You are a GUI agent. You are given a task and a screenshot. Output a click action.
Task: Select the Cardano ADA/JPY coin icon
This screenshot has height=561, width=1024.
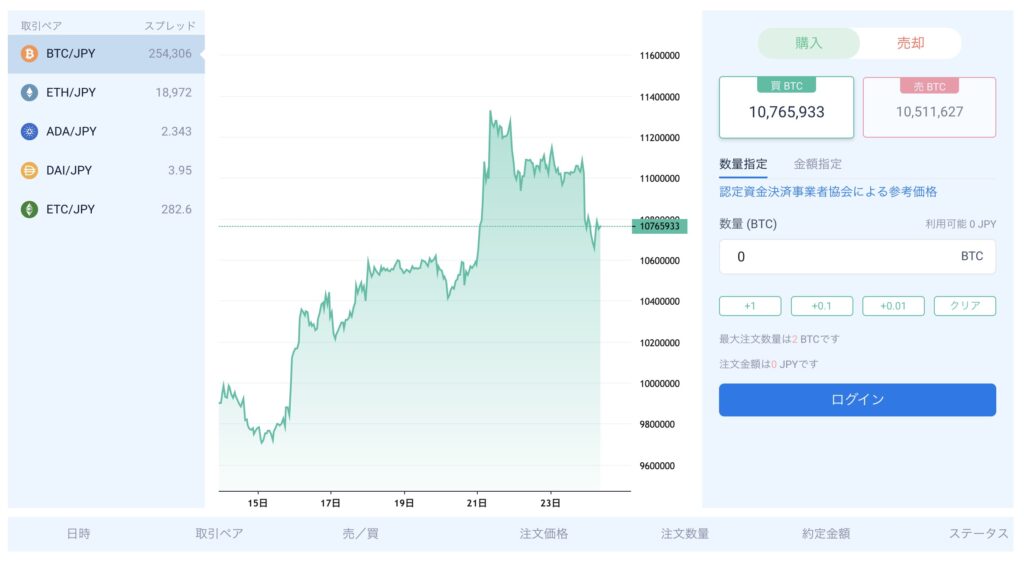click(29, 131)
